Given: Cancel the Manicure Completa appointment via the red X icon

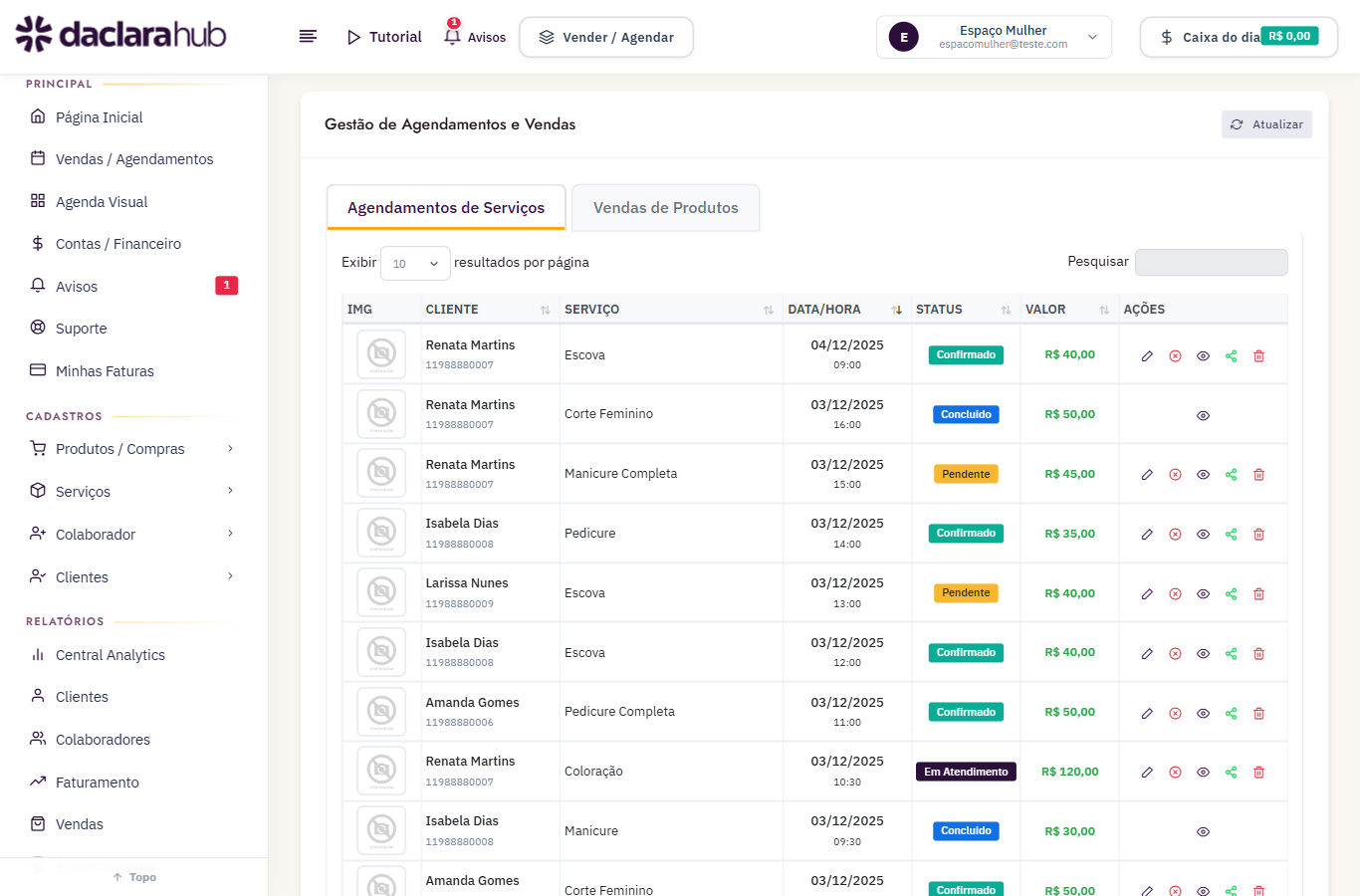Looking at the screenshot, I should pos(1175,475).
